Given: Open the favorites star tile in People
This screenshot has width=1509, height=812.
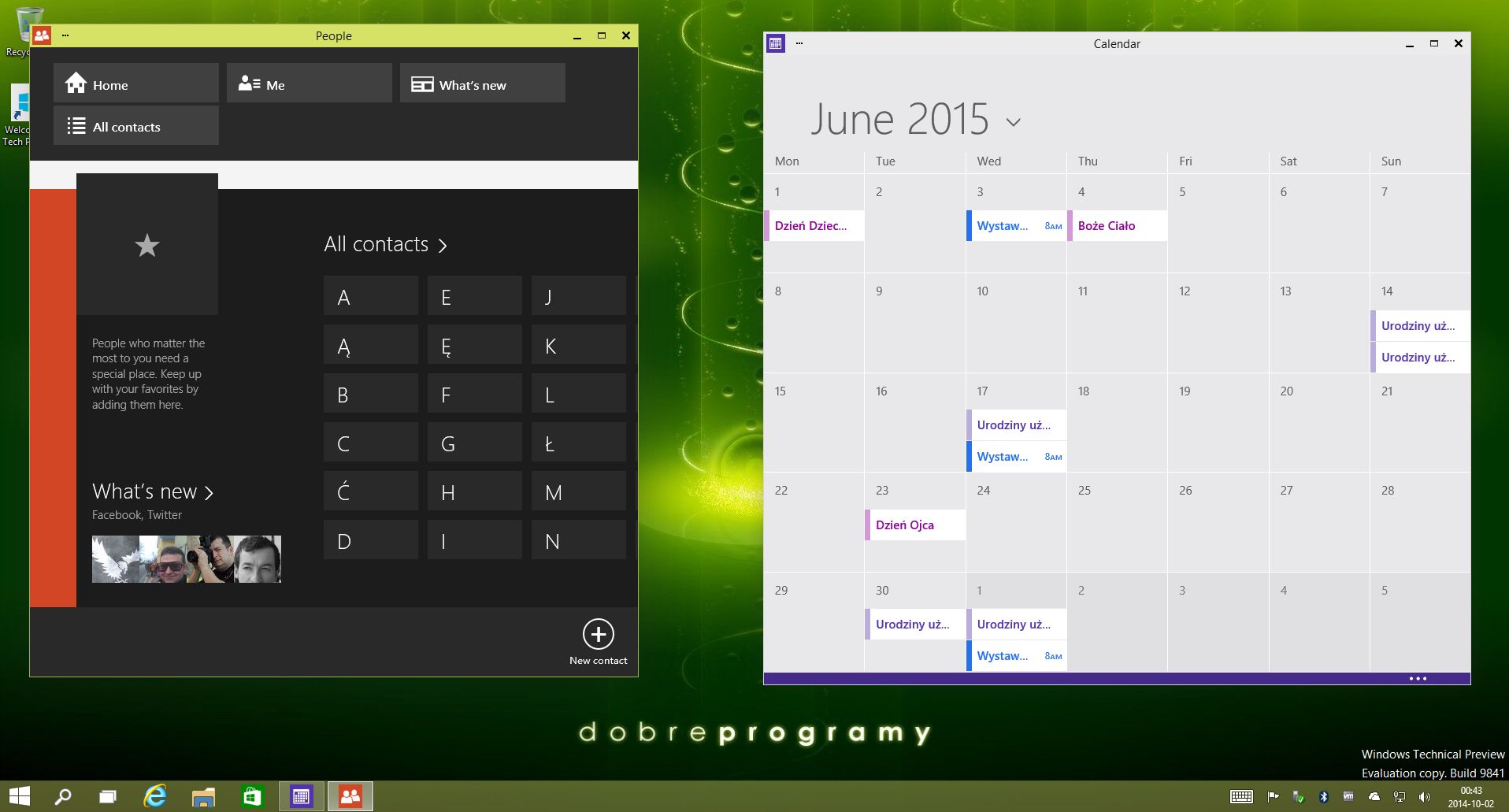Looking at the screenshot, I should click(147, 245).
